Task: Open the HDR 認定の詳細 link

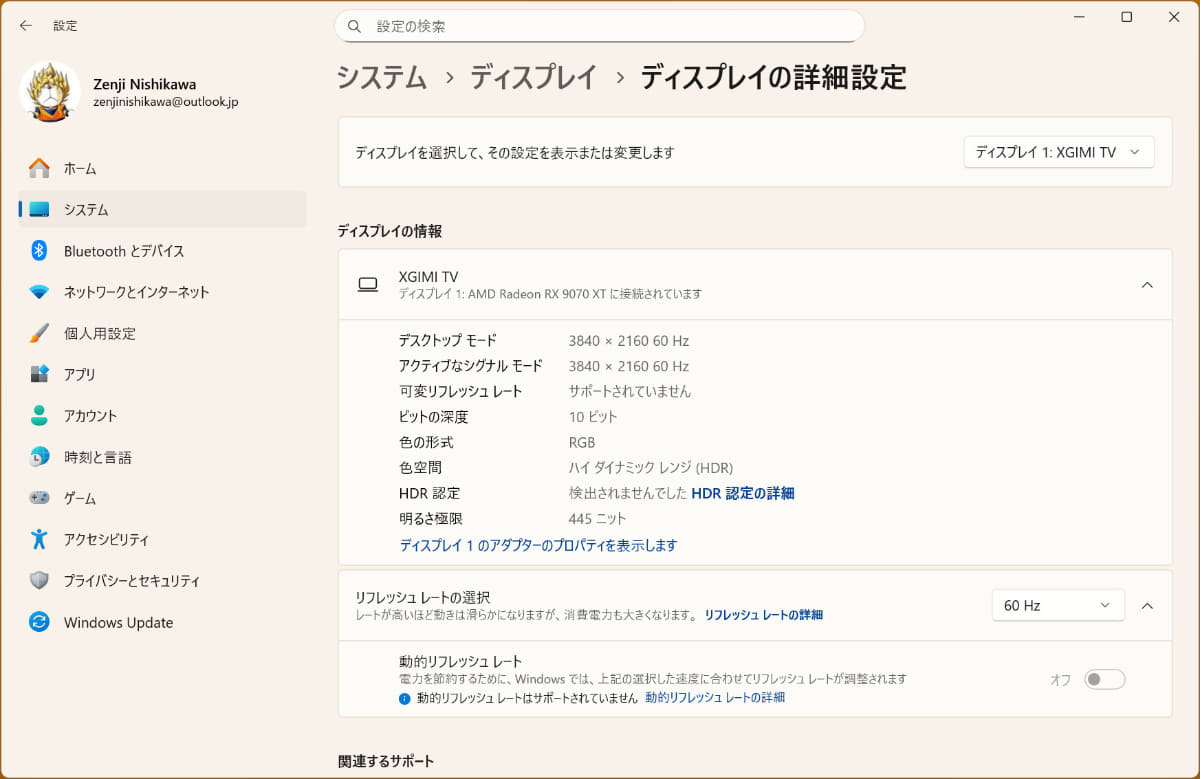Action: pos(742,493)
